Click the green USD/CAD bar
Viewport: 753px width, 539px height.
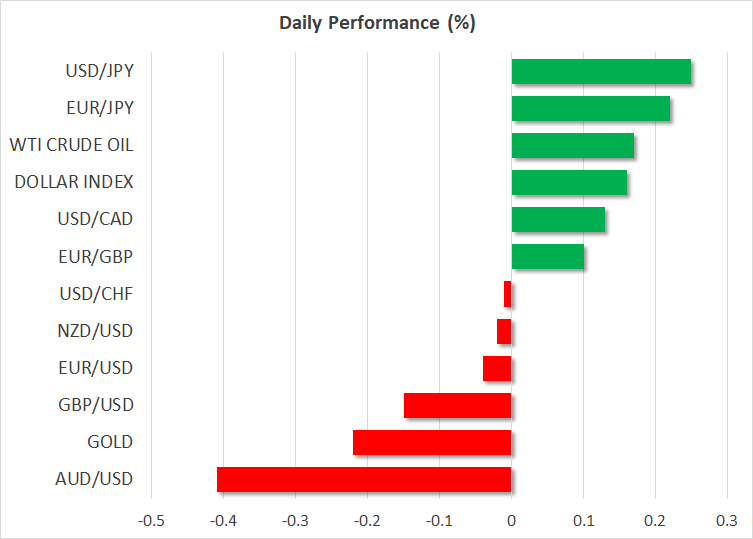(x=558, y=219)
